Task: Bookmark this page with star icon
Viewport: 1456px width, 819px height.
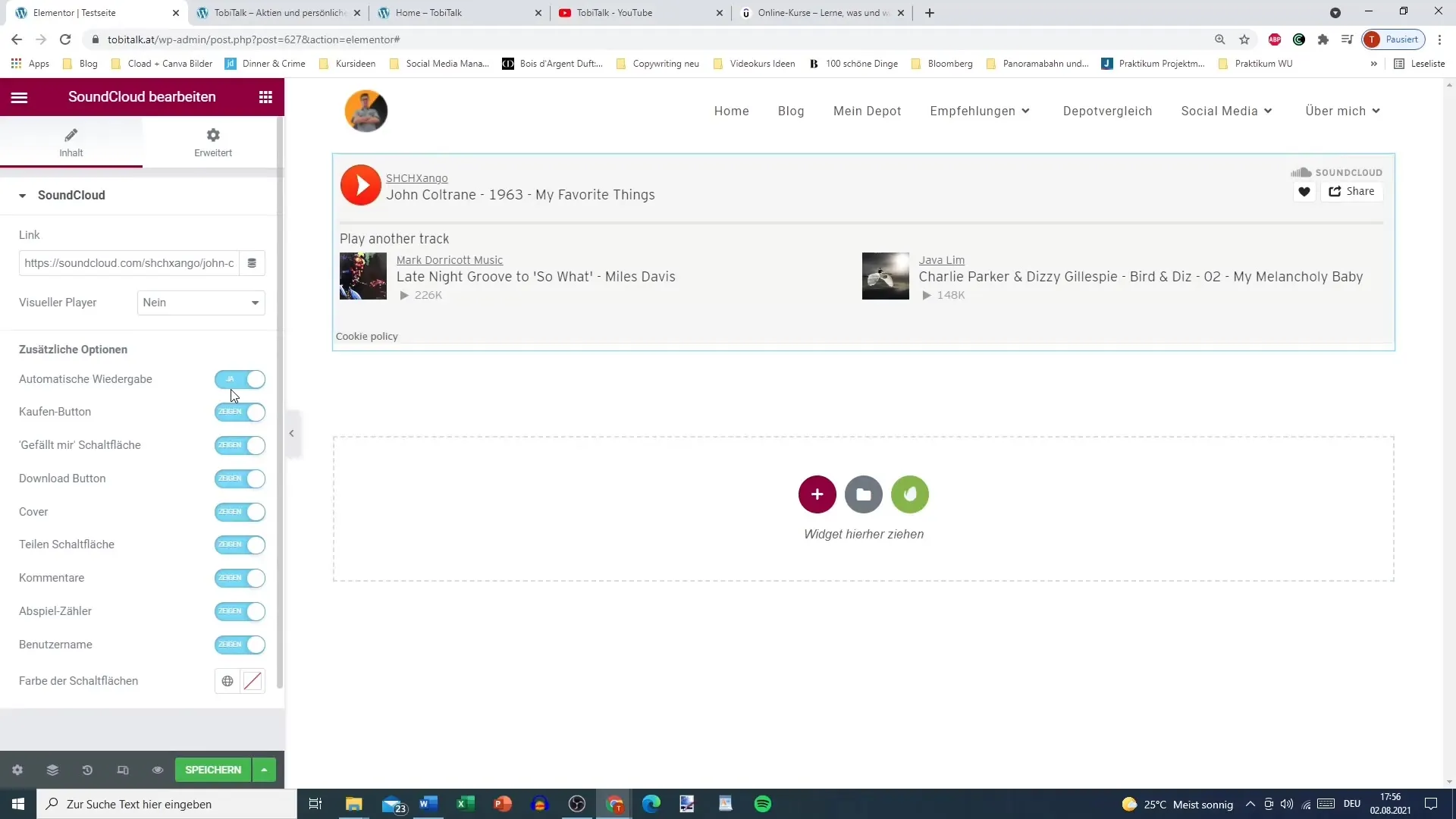Action: (x=1244, y=39)
